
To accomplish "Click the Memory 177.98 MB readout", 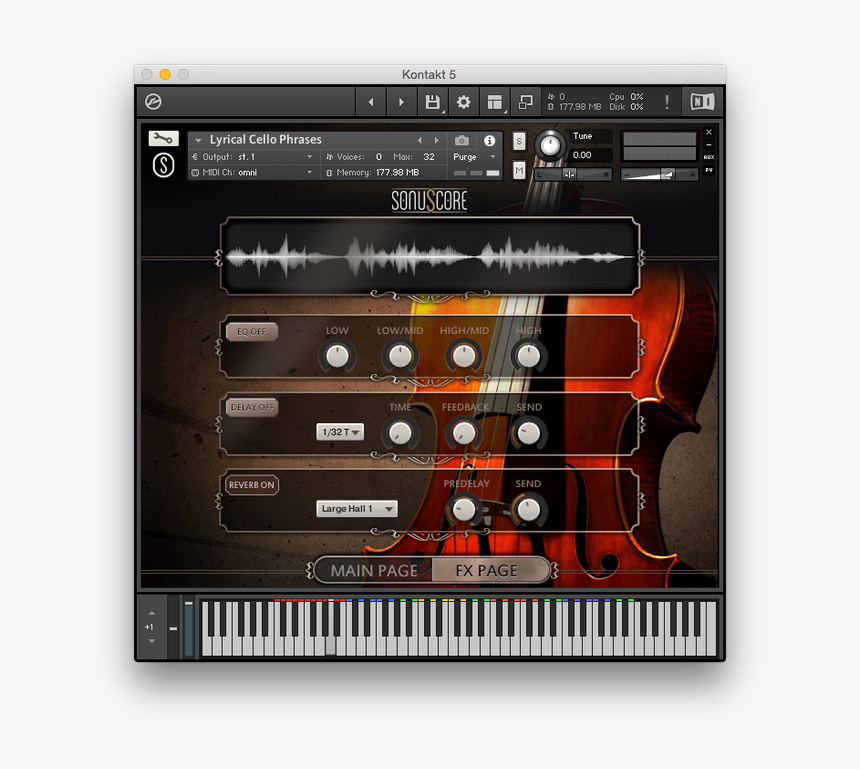I will 373,172.
